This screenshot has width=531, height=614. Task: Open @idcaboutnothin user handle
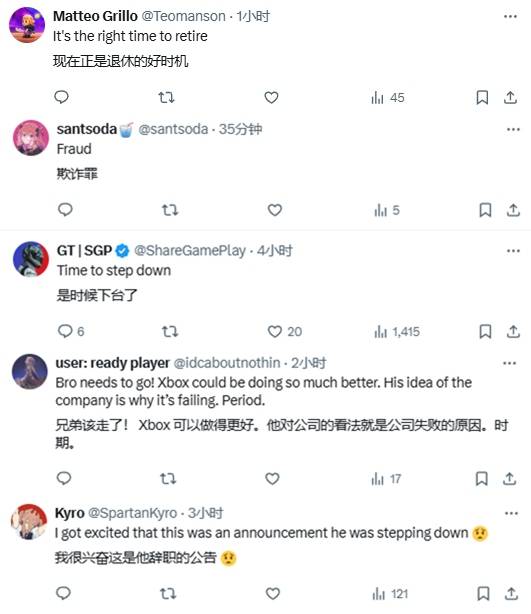pyautogui.click(x=227, y=363)
